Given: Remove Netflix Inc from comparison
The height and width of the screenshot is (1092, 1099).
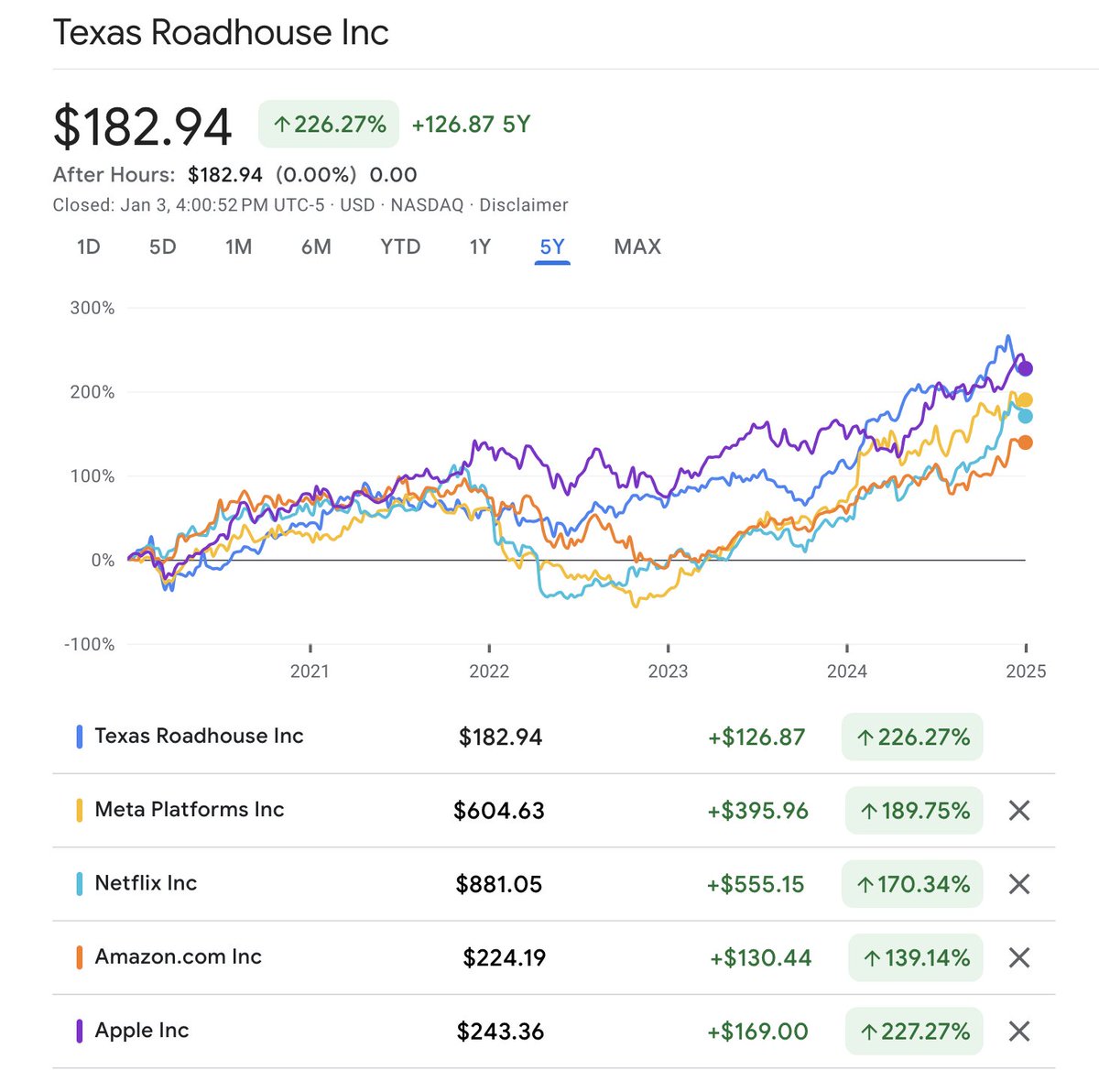Looking at the screenshot, I should tap(1019, 884).
